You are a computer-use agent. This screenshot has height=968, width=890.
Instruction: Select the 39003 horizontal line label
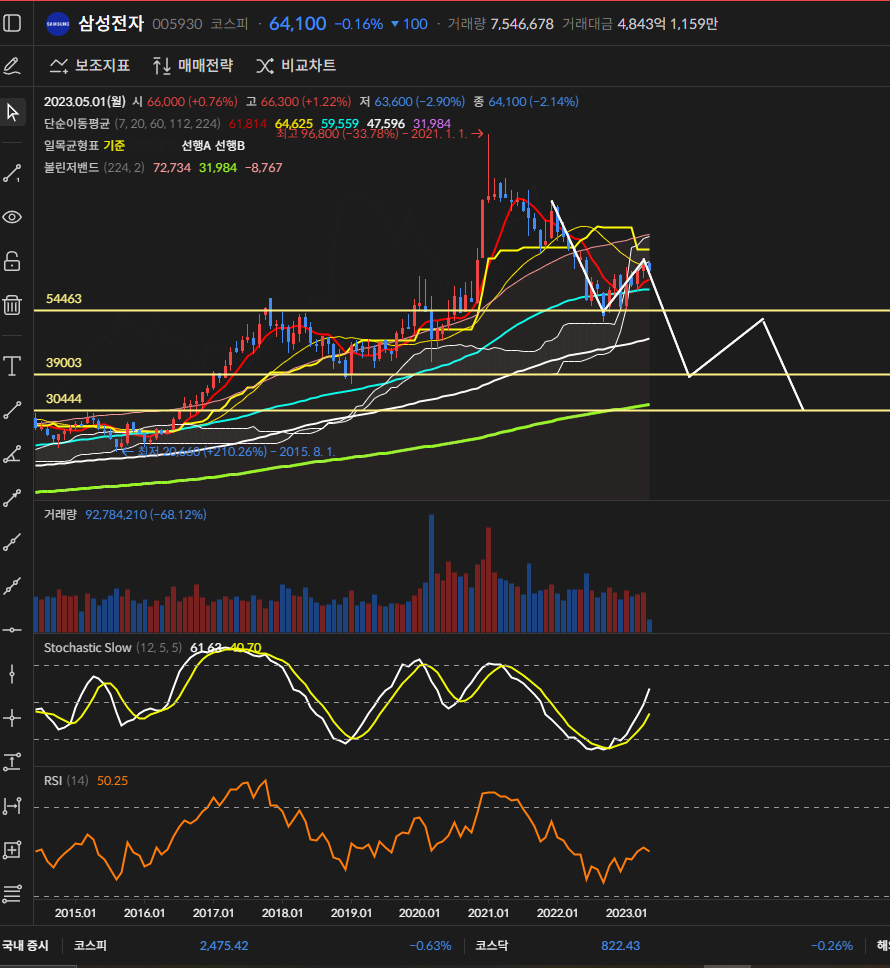pos(64,362)
